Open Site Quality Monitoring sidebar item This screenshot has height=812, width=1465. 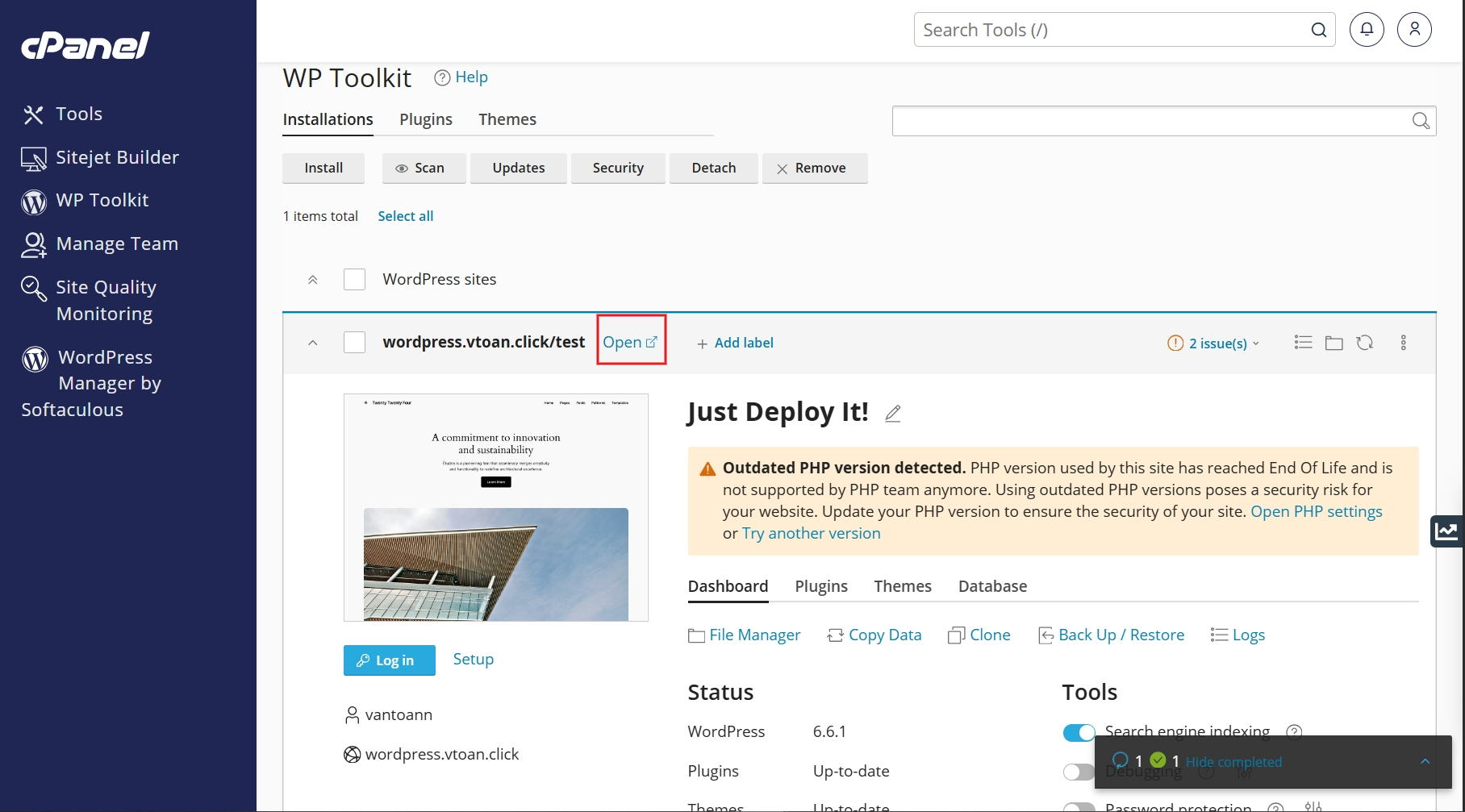click(x=89, y=300)
